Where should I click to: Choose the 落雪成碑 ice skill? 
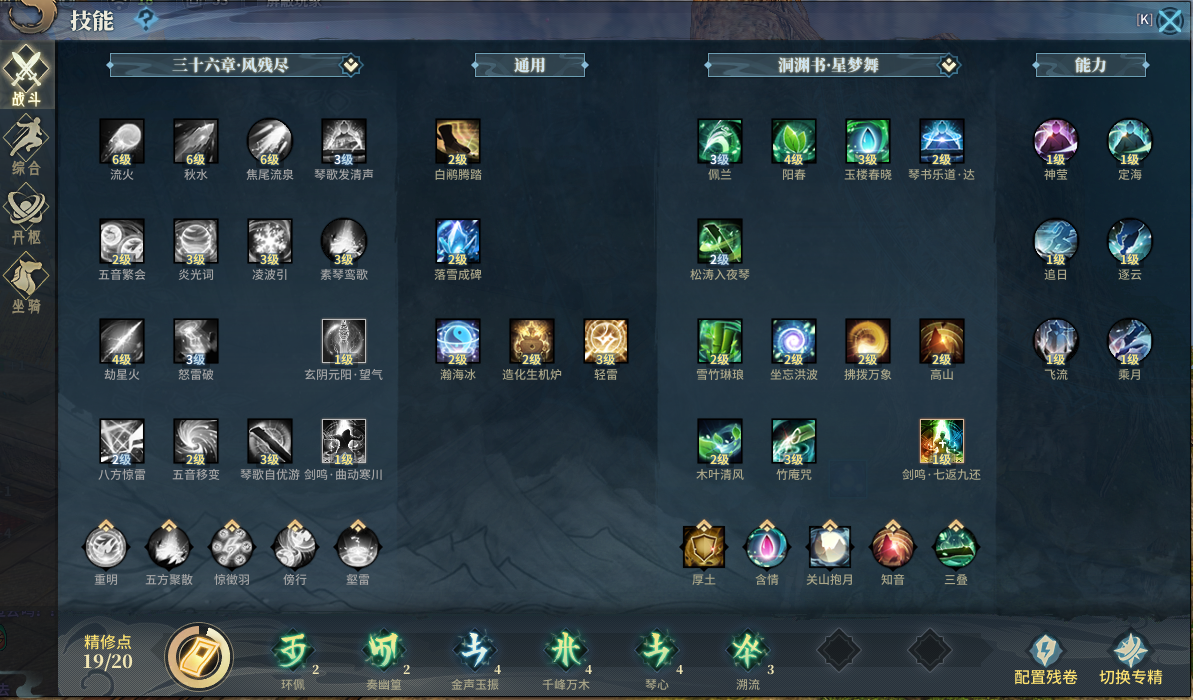[457, 241]
